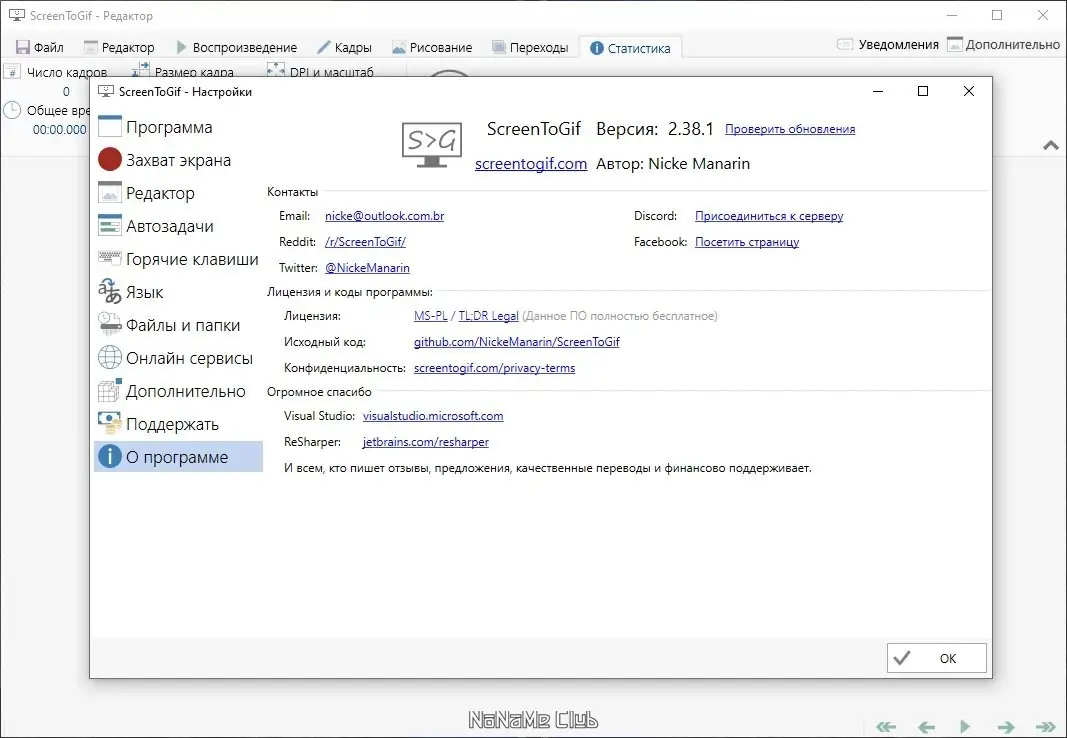Open the screentogif.com website link
This screenshot has height=738, width=1067.
click(x=531, y=164)
